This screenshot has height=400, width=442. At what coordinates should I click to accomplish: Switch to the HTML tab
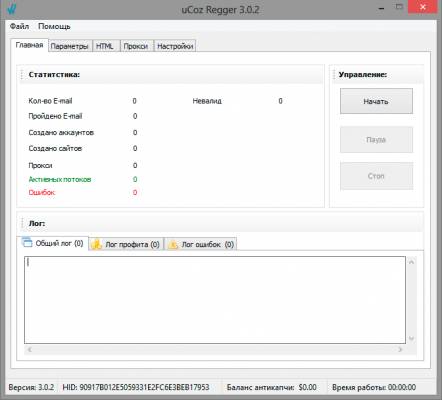(x=105, y=46)
